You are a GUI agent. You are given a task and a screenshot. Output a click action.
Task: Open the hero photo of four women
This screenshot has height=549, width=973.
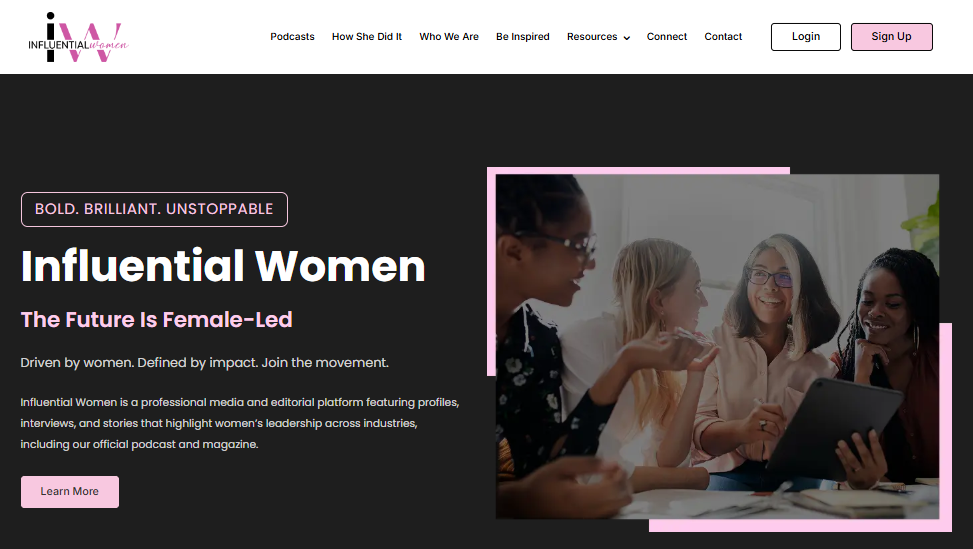[x=717, y=346]
